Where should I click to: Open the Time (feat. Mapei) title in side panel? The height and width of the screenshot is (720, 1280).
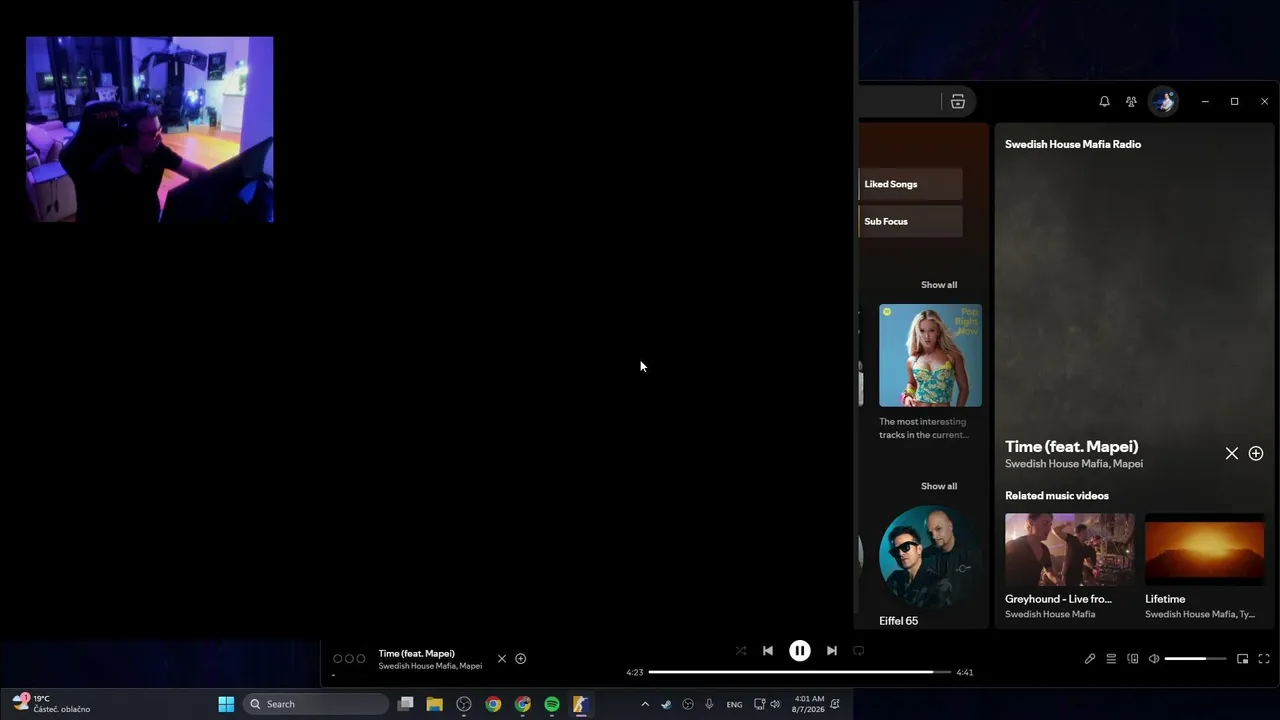pyautogui.click(x=1072, y=446)
